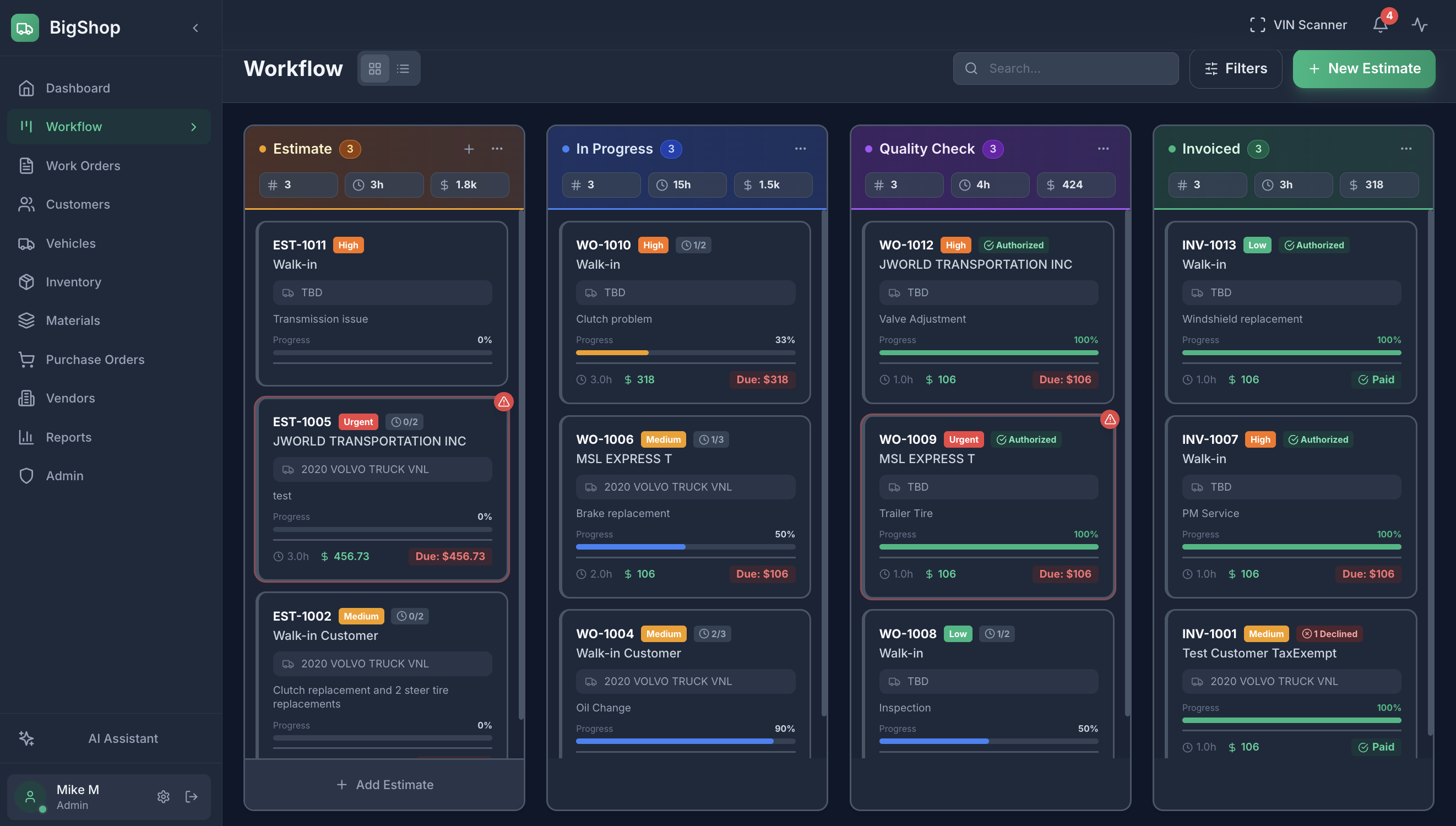Open Purchase Orders from the sidebar
Screen dimensions: 1456x826
(95, 359)
